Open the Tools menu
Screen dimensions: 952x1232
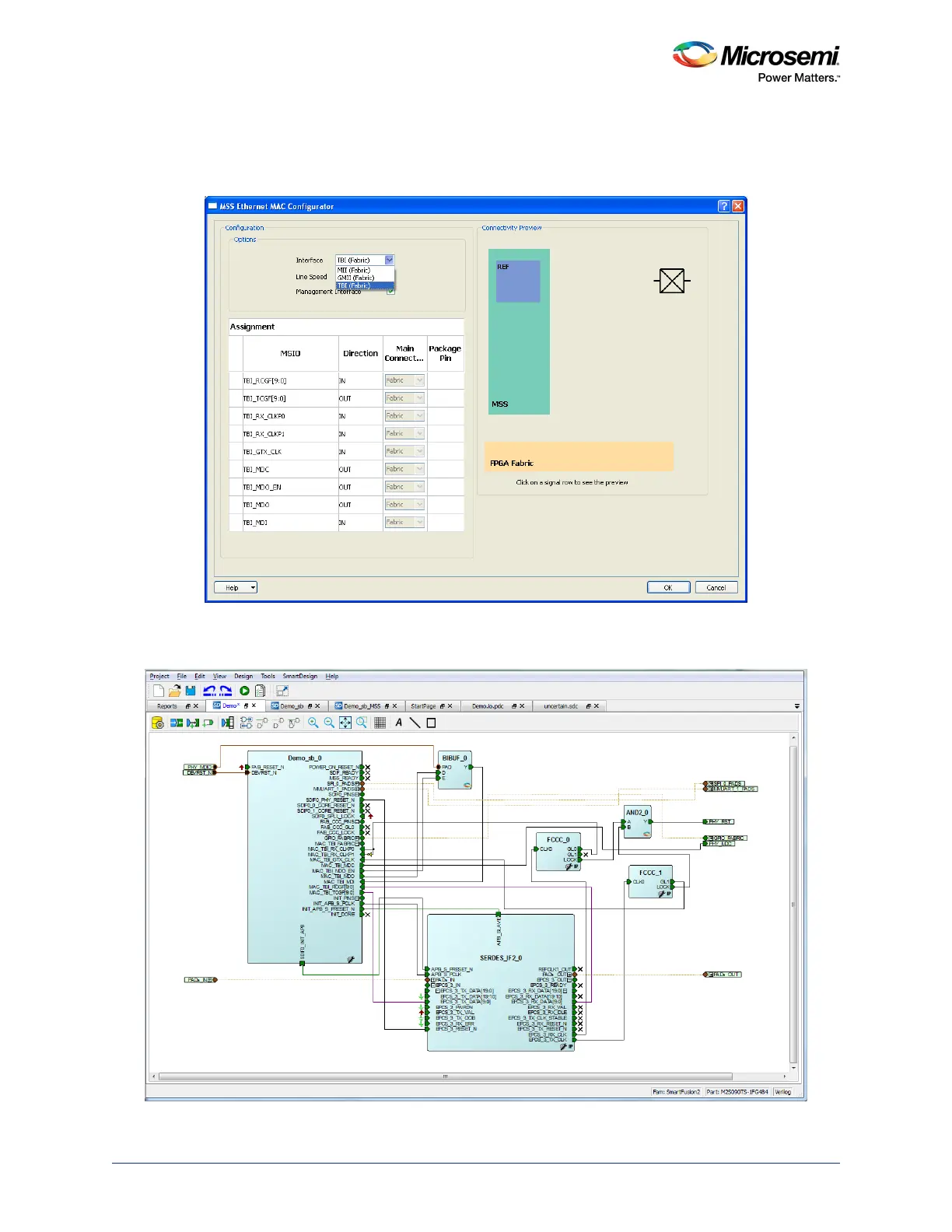[268, 676]
